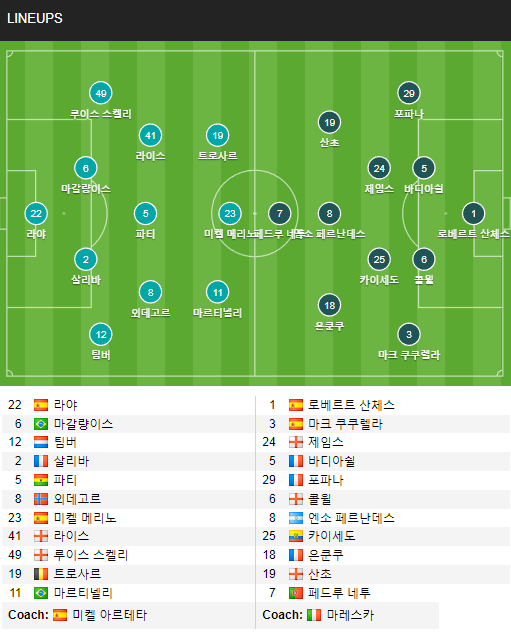
Task: Select player circle 25 카이세도
Action: pos(379,260)
